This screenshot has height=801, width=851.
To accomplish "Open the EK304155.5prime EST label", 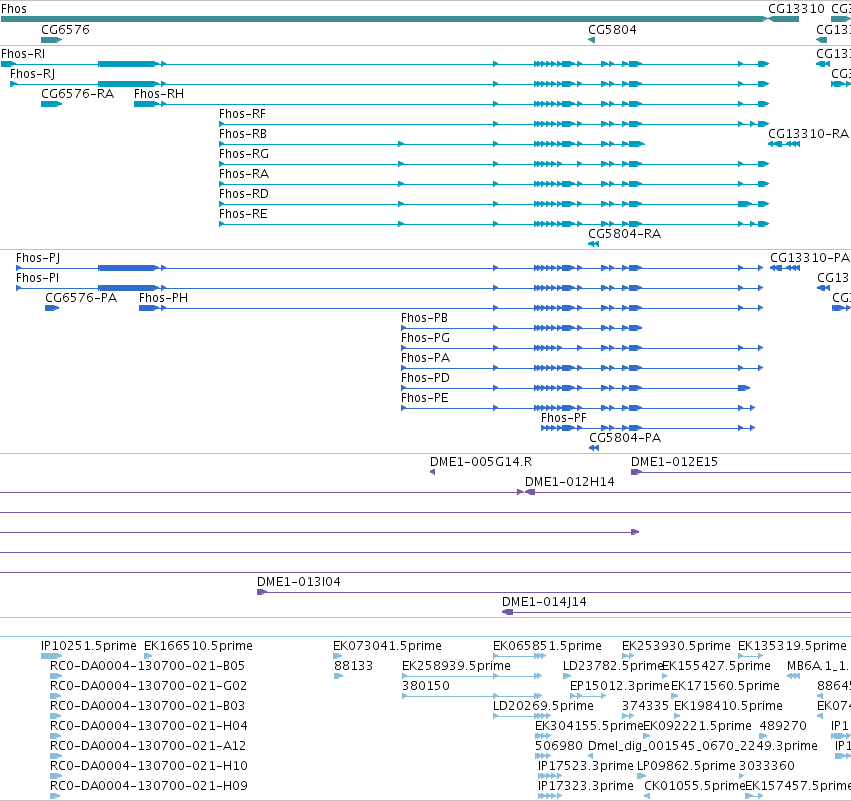I will pos(589,726).
